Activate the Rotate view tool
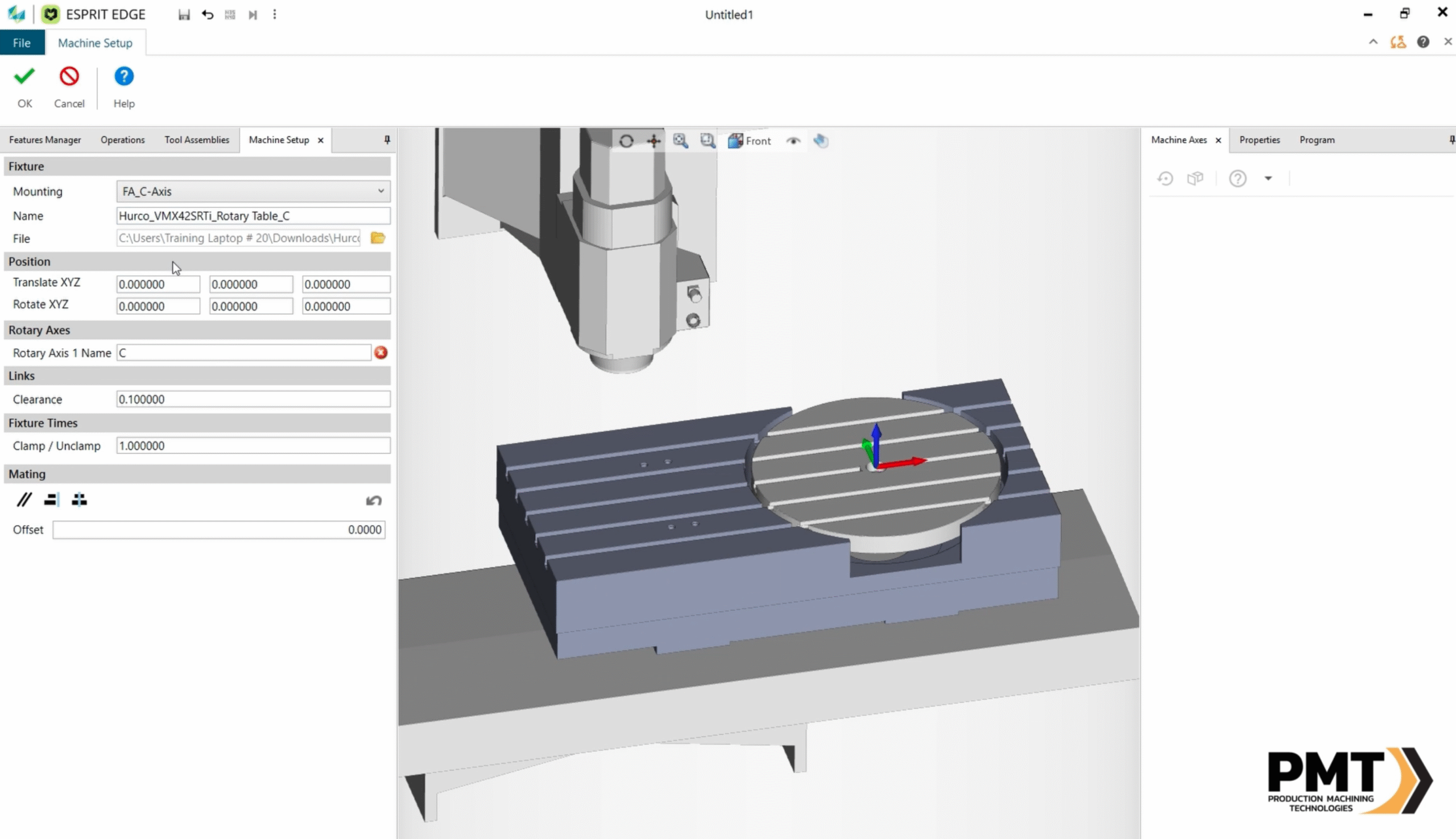The height and width of the screenshot is (839, 1456). click(x=626, y=140)
